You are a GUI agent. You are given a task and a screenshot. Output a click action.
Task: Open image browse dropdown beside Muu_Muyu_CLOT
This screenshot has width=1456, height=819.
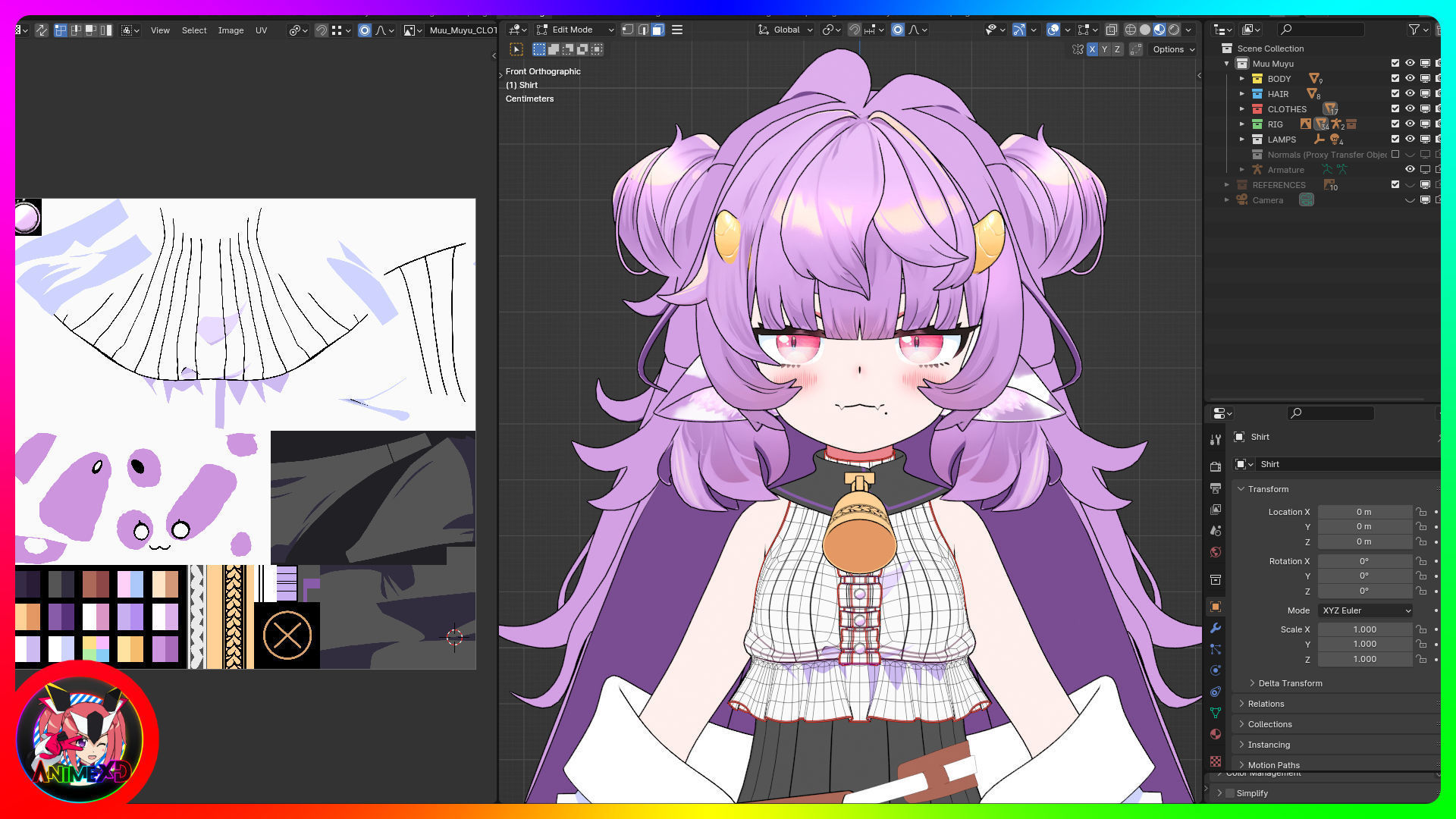click(x=413, y=30)
